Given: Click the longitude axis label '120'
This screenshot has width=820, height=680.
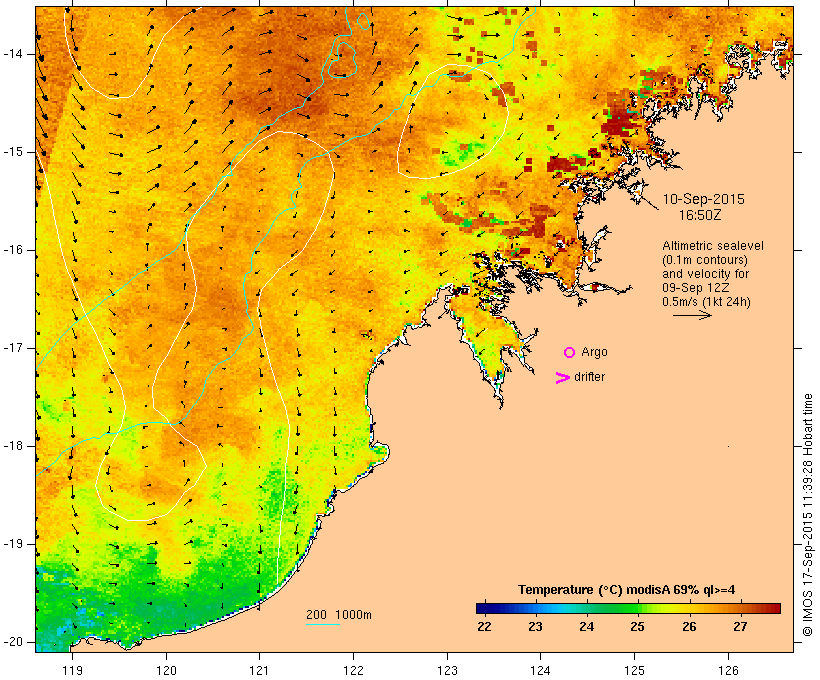Looking at the screenshot, I should pyautogui.click(x=166, y=670).
